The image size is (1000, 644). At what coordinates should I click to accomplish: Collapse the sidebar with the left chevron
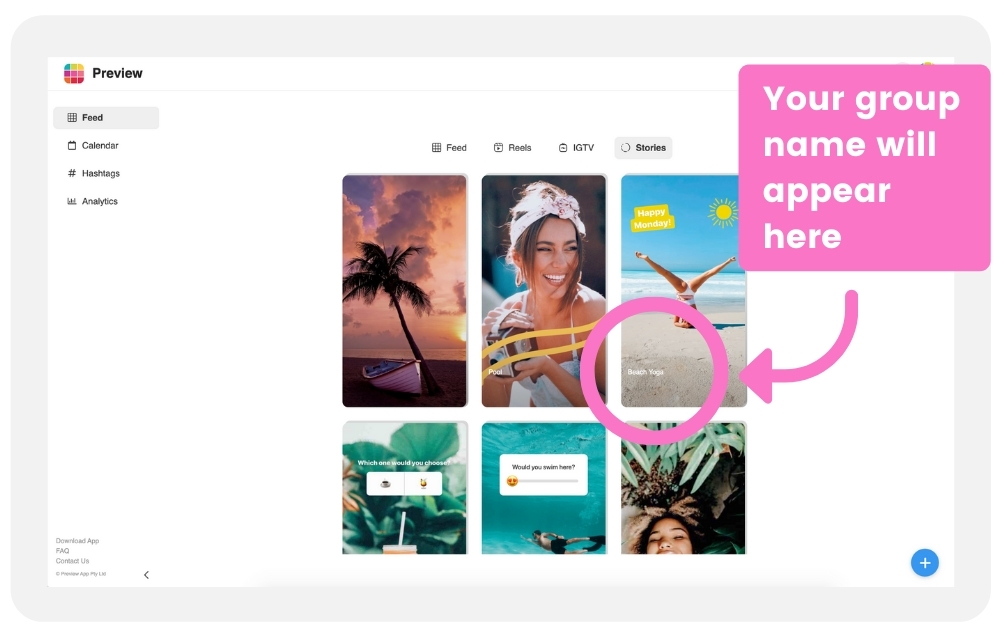[x=146, y=575]
